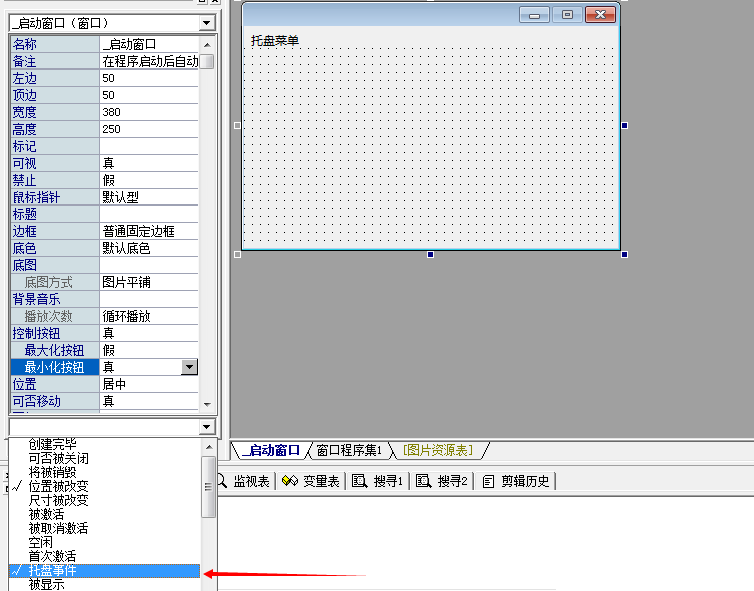Click property list scrollbar down arrow
The image size is (754, 591).
[207, 404]
